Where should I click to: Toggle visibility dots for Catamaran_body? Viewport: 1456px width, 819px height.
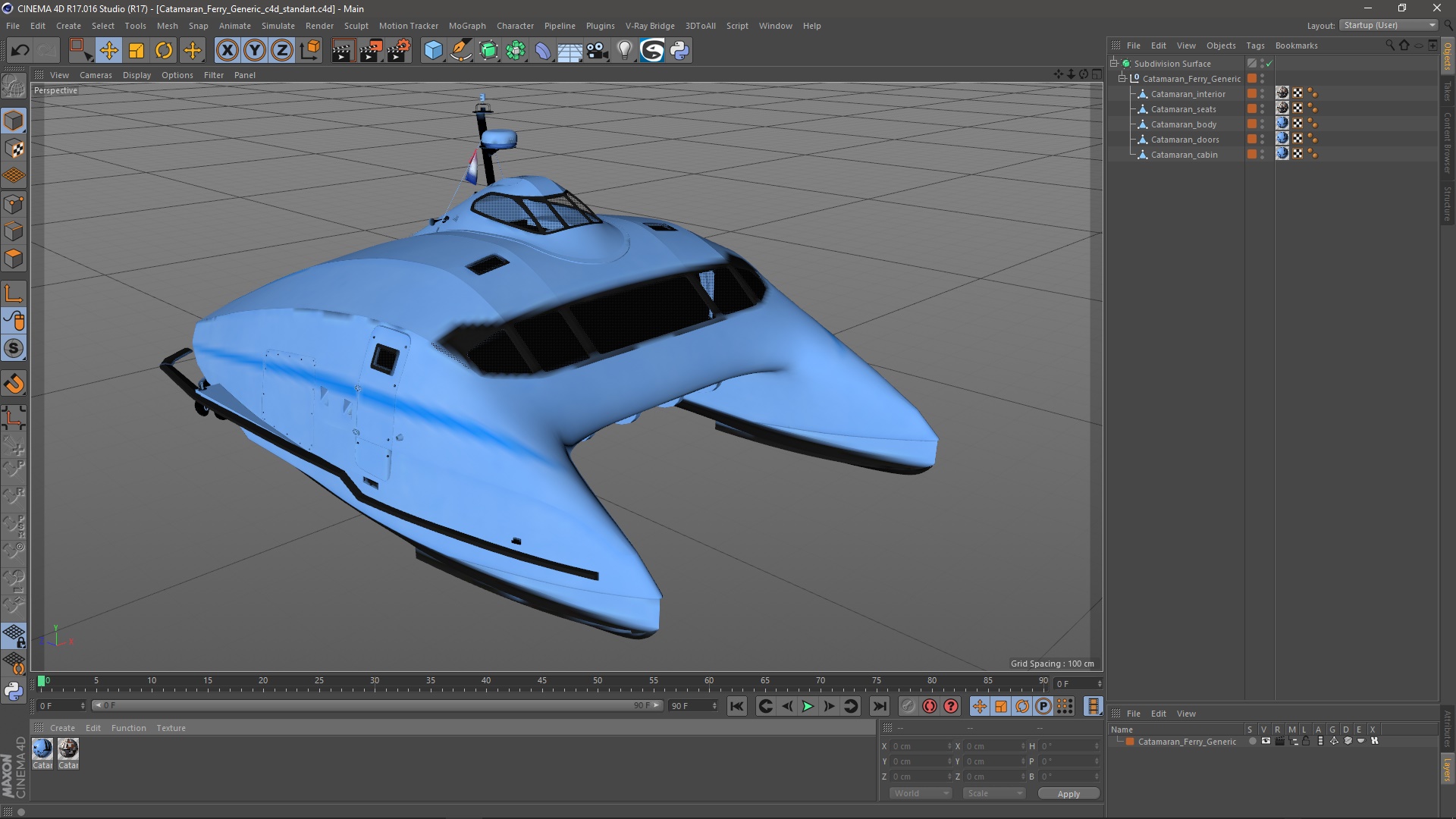(x=1263, y=124)
